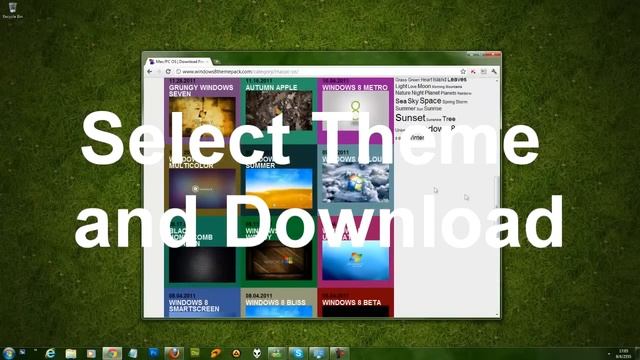The image size is (640, 360).
Task: Click the Moon tag in the cloud
Action: pyautogui.click(x=424, y=86)
